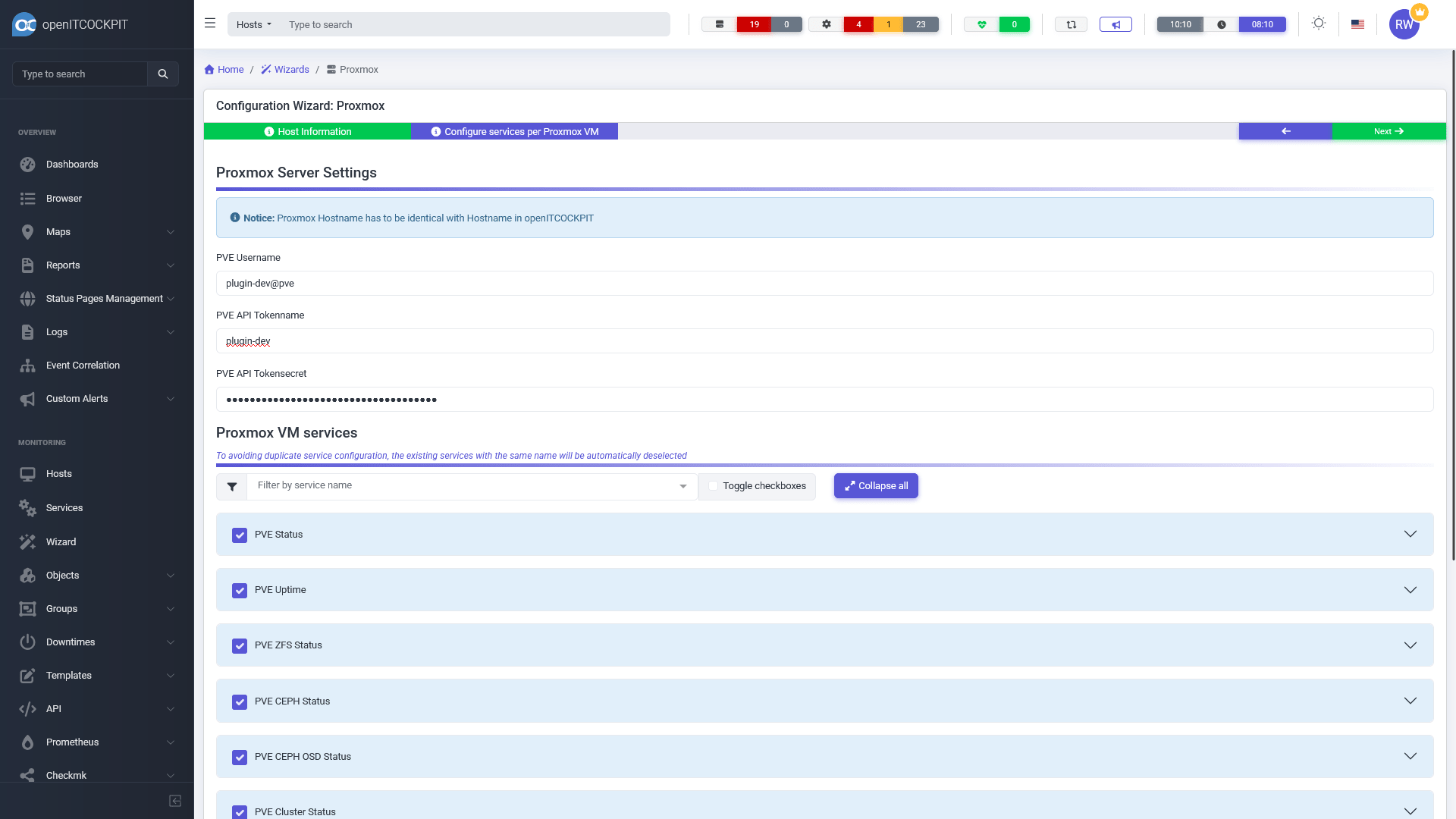Open the Hosts search type dropdown
This screenshot has height=819, width=1456.
[x=254, y=24]
